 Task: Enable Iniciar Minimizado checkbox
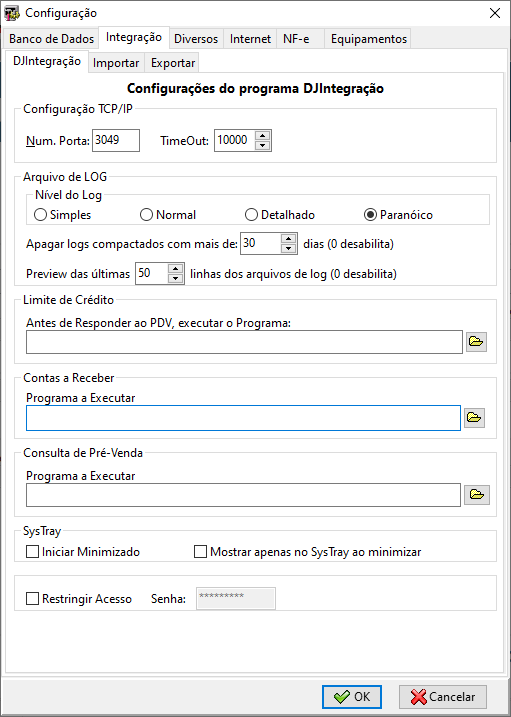tap(83, 552)
